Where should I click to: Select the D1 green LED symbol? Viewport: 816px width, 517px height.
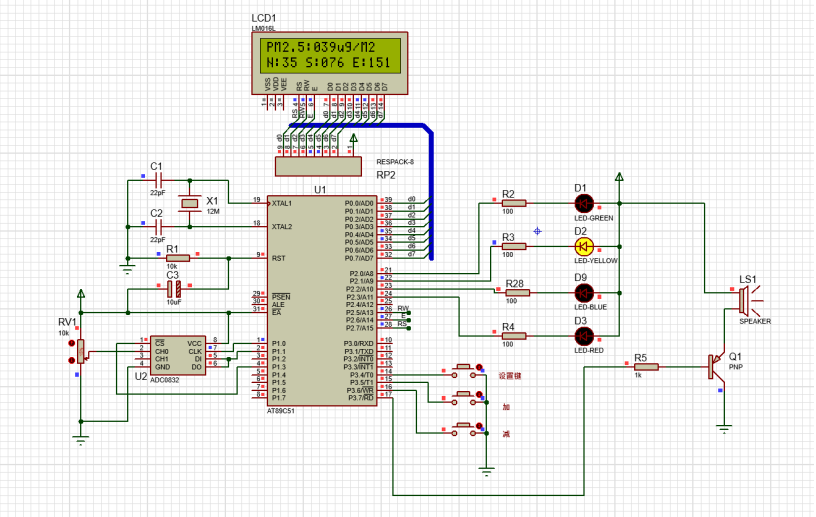tap(584, 204)
